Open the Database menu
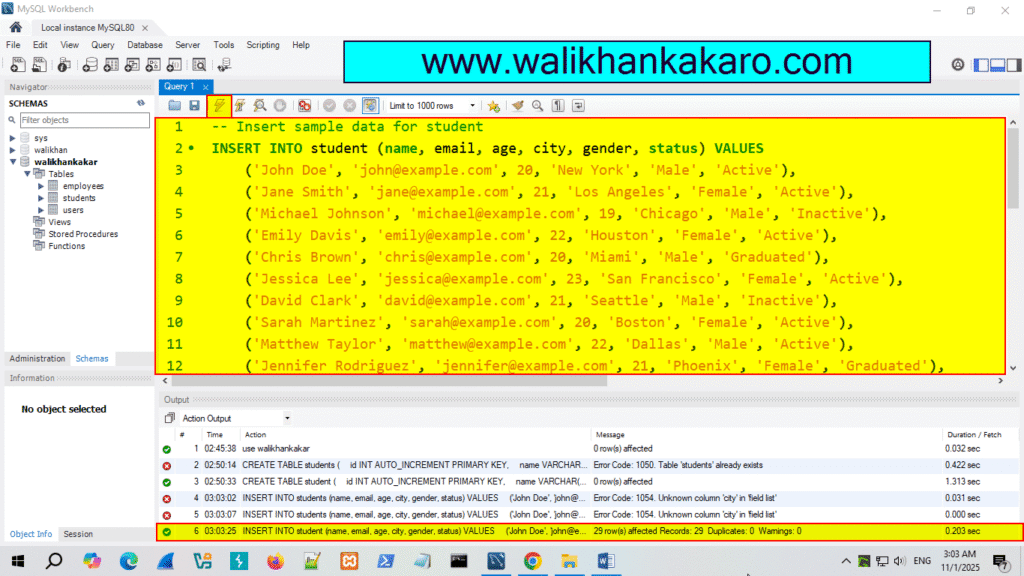 click(x=144, y=44)
